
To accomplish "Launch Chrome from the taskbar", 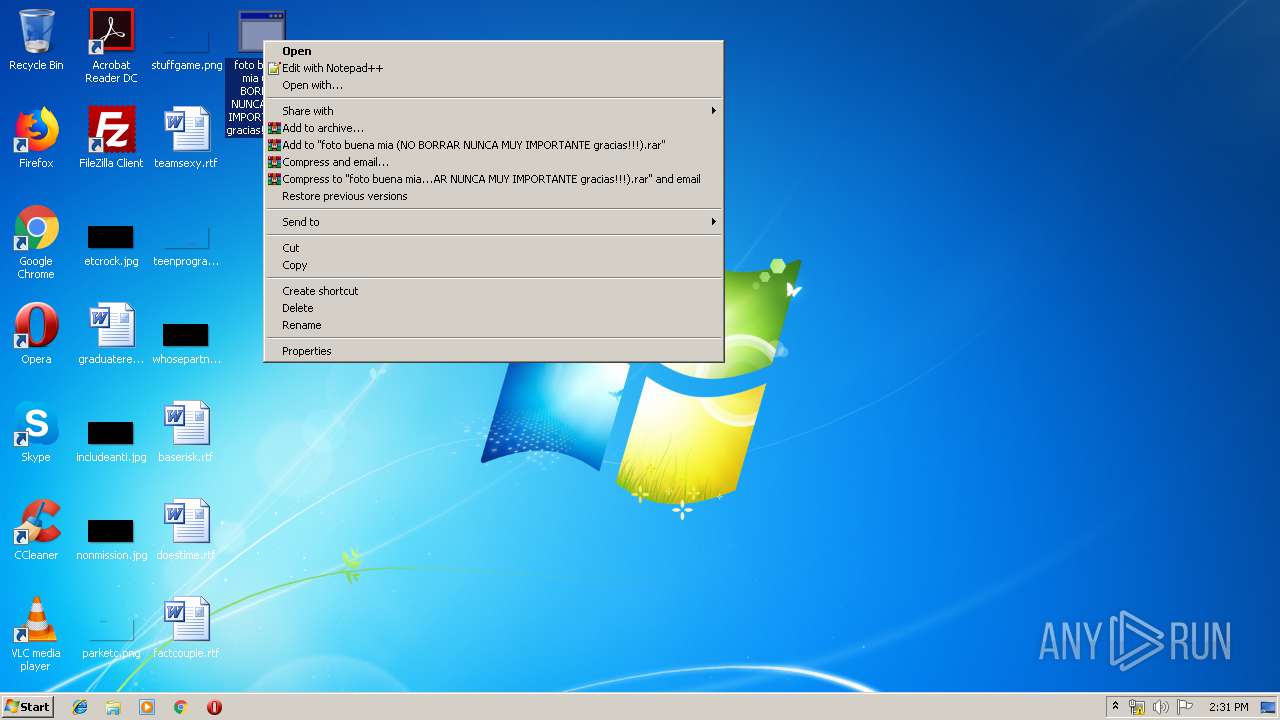I will pos(181,707).
